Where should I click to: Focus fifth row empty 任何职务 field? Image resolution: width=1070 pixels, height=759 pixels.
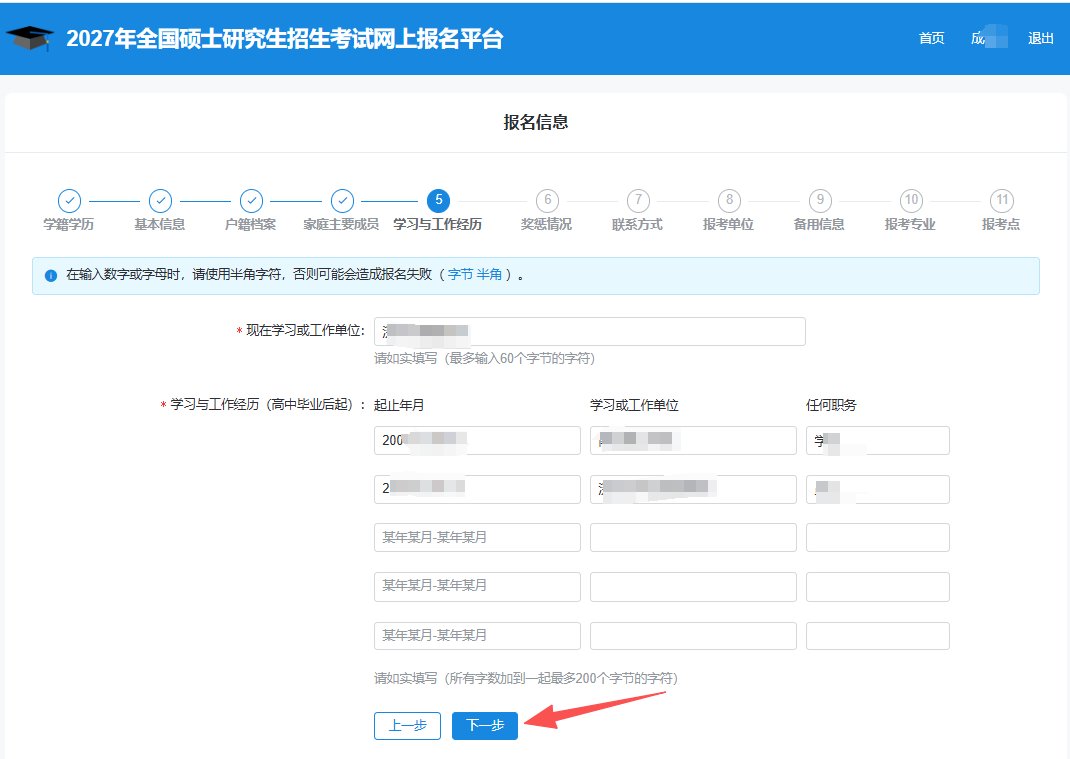point(878,635)
